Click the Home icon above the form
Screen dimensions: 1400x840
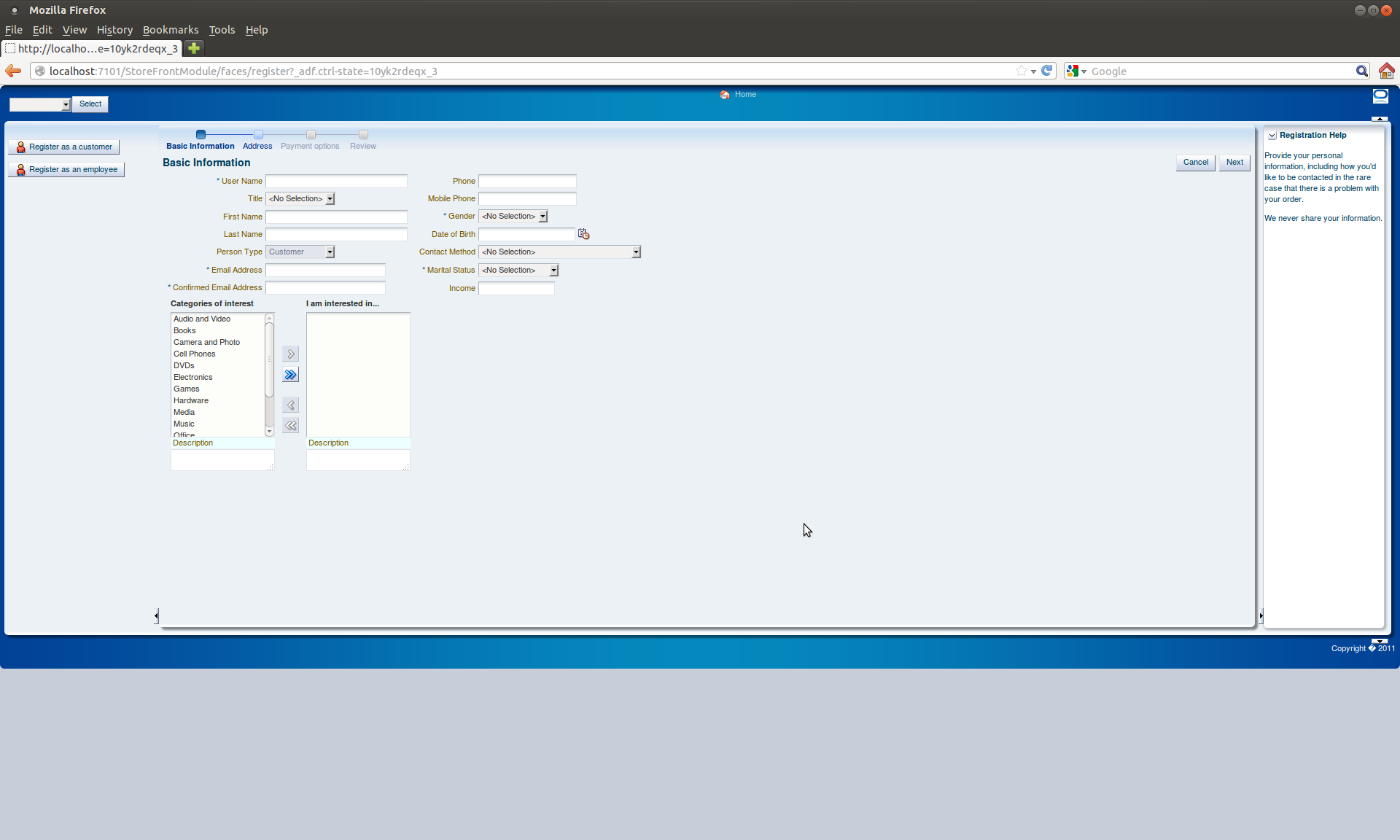tap(725, 94)
